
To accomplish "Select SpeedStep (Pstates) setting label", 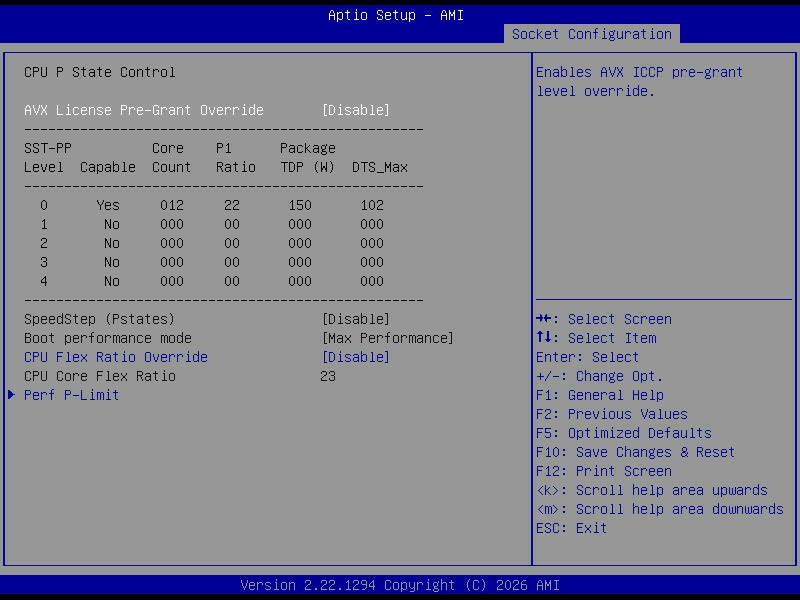I will click(99, 319).
